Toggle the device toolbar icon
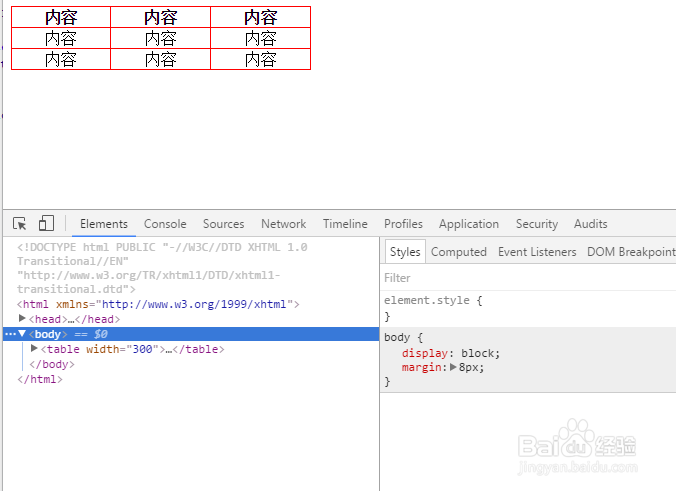This screenshot has height=491, width=676. click(x=46, y=223)
